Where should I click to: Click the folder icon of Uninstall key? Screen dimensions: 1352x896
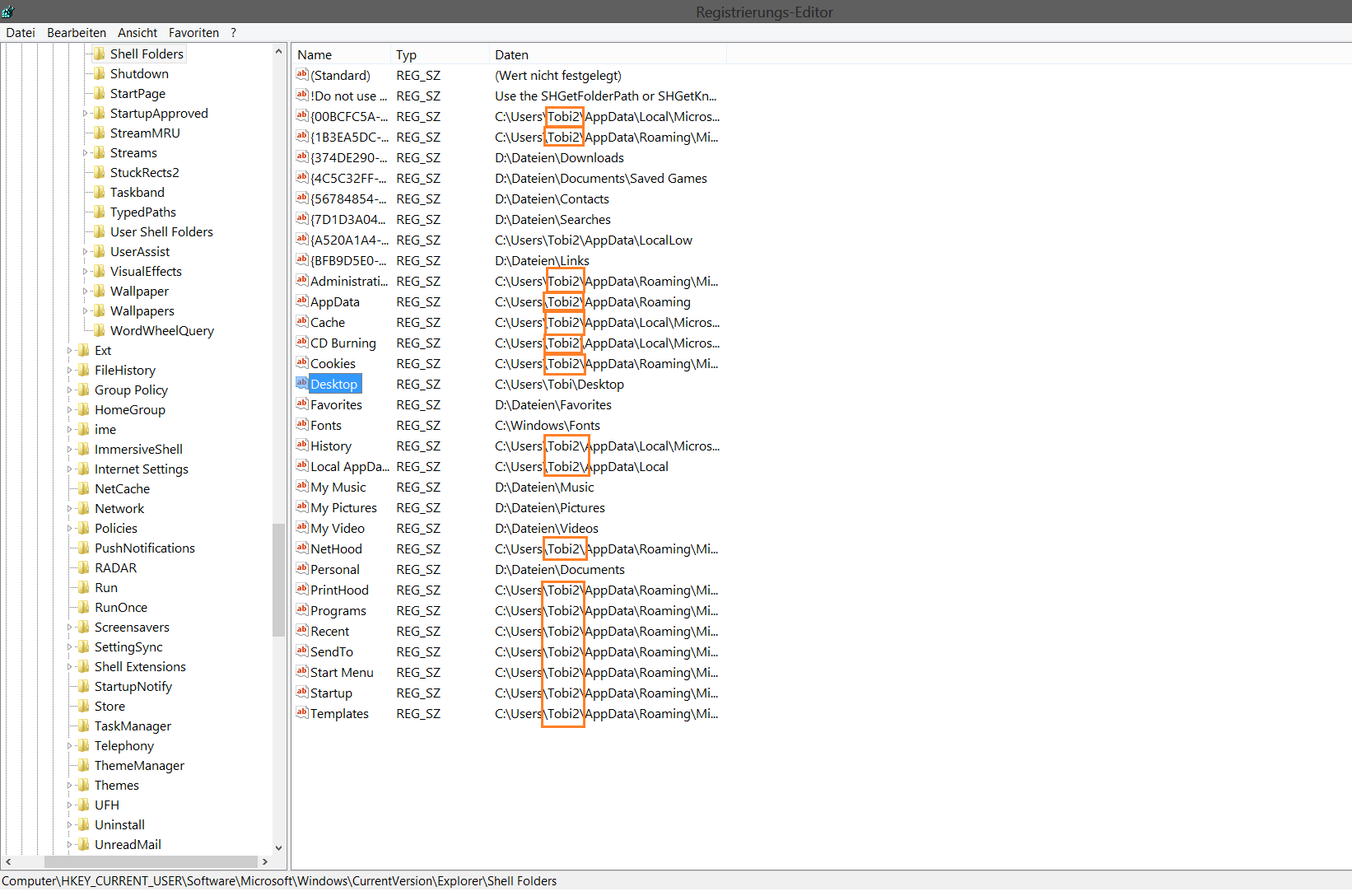[x=84, y=824]
